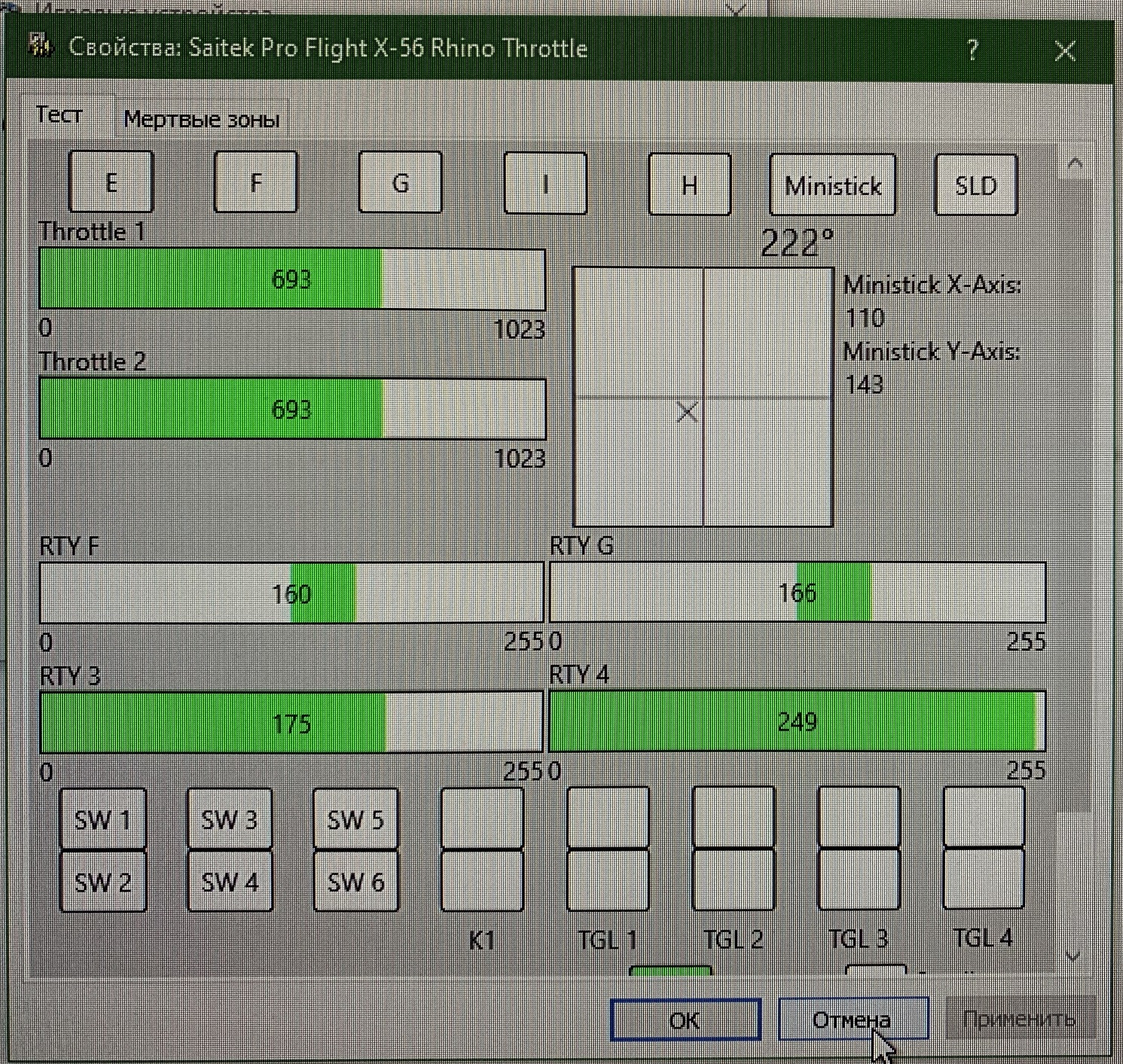
Task: Click the RTY G axis bar
Action: pos(798,593)
